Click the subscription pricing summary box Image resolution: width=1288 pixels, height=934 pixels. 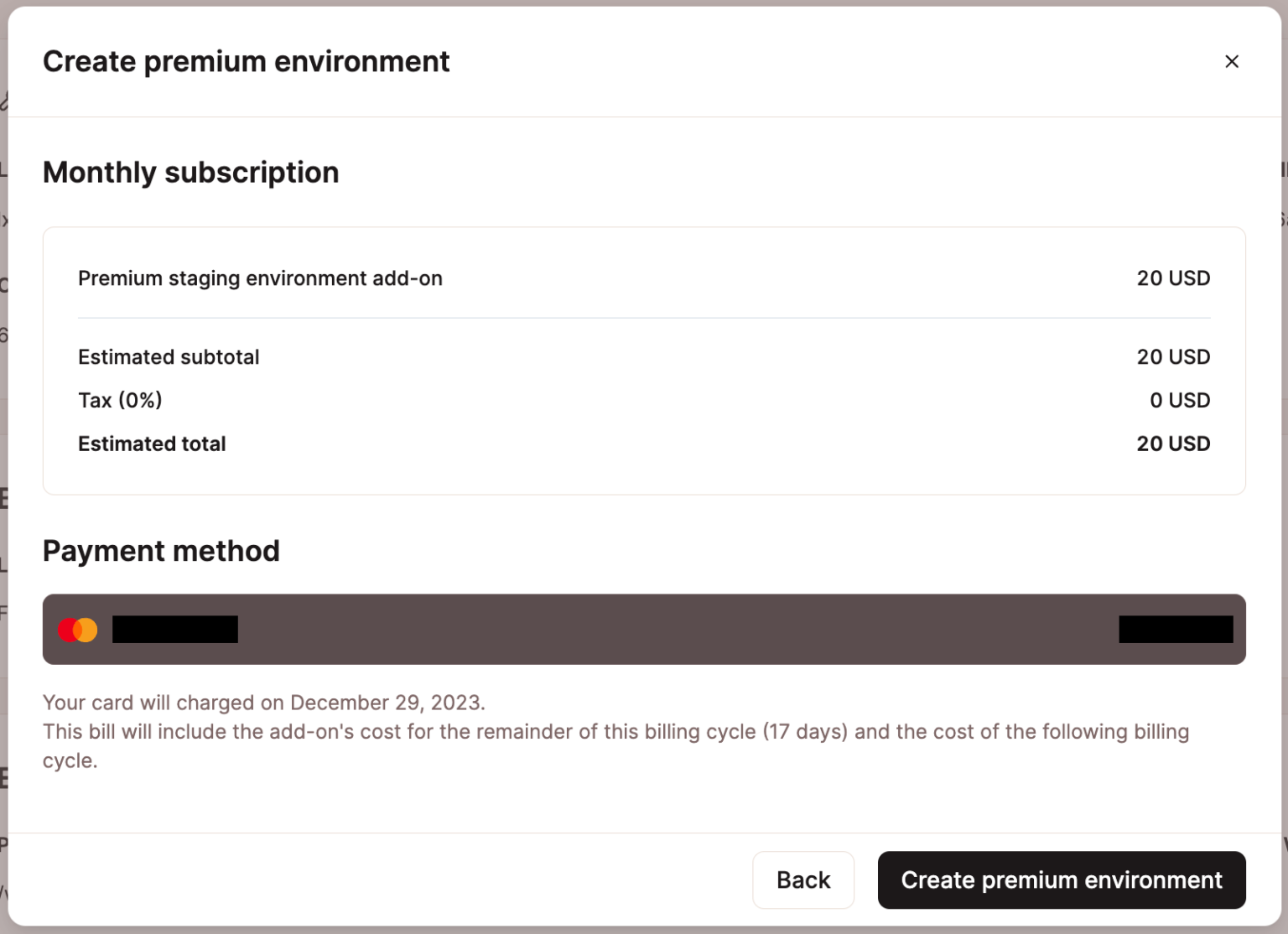pyautogui.click(x=644, y=361)
